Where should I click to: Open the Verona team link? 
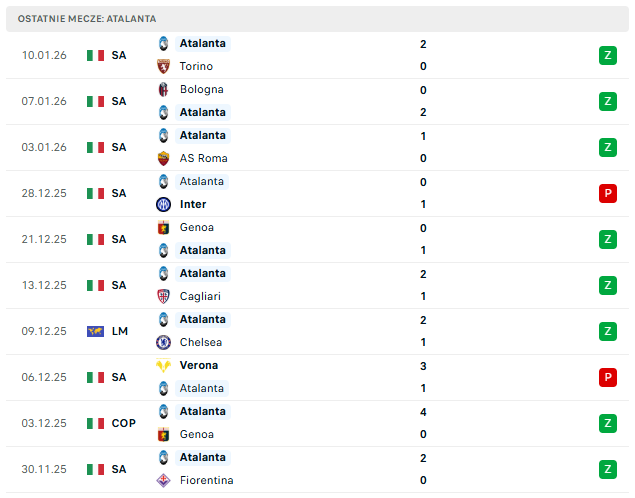(199, 365)
